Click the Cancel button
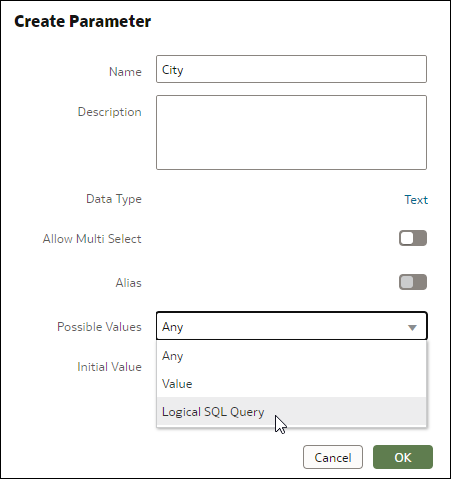This screenshot has height=479, width=451. [333, 457]
